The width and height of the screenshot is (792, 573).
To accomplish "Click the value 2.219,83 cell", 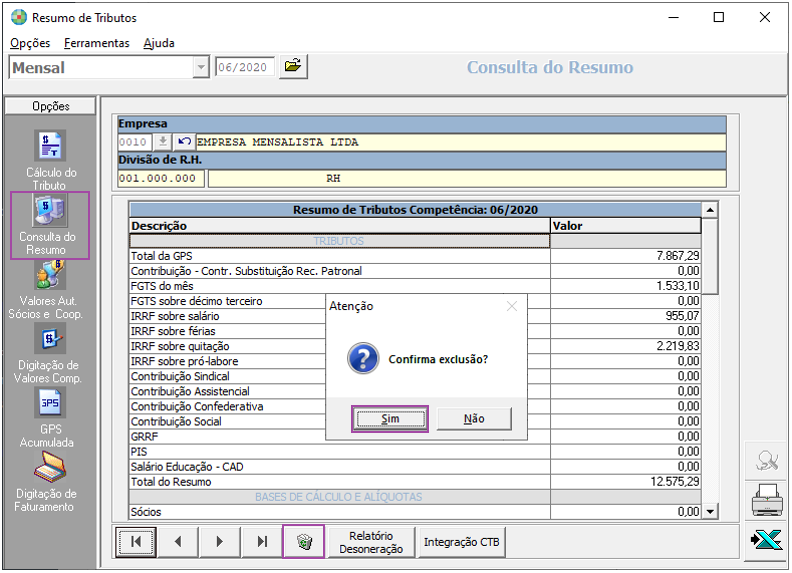I will [626, 346].
